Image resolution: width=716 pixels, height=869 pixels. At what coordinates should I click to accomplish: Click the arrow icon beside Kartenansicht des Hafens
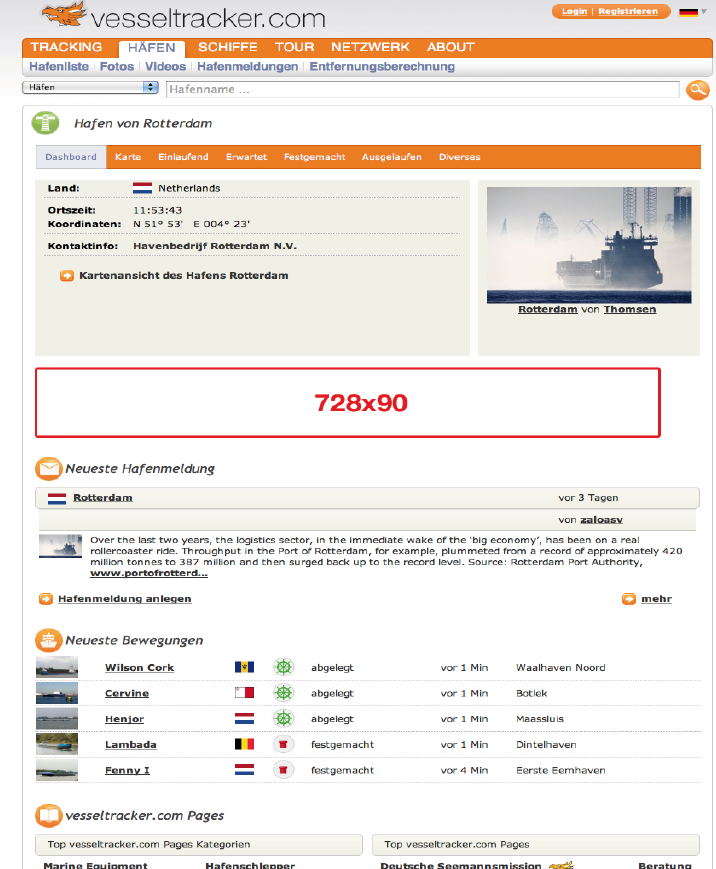pos(67,276)
